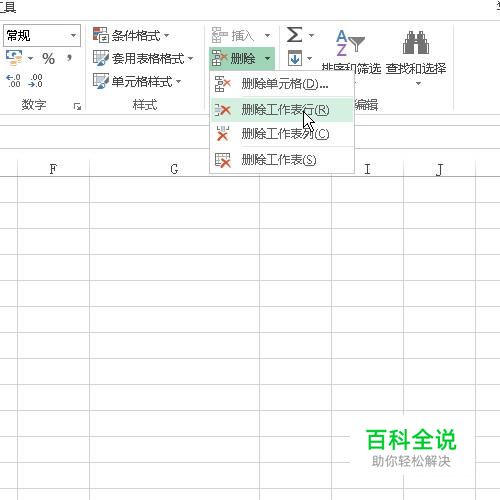The image size is (500, 500).
Task: Expand the 插入 dropdown arrow
Action: pyautogui.click(x=267, y=35)
